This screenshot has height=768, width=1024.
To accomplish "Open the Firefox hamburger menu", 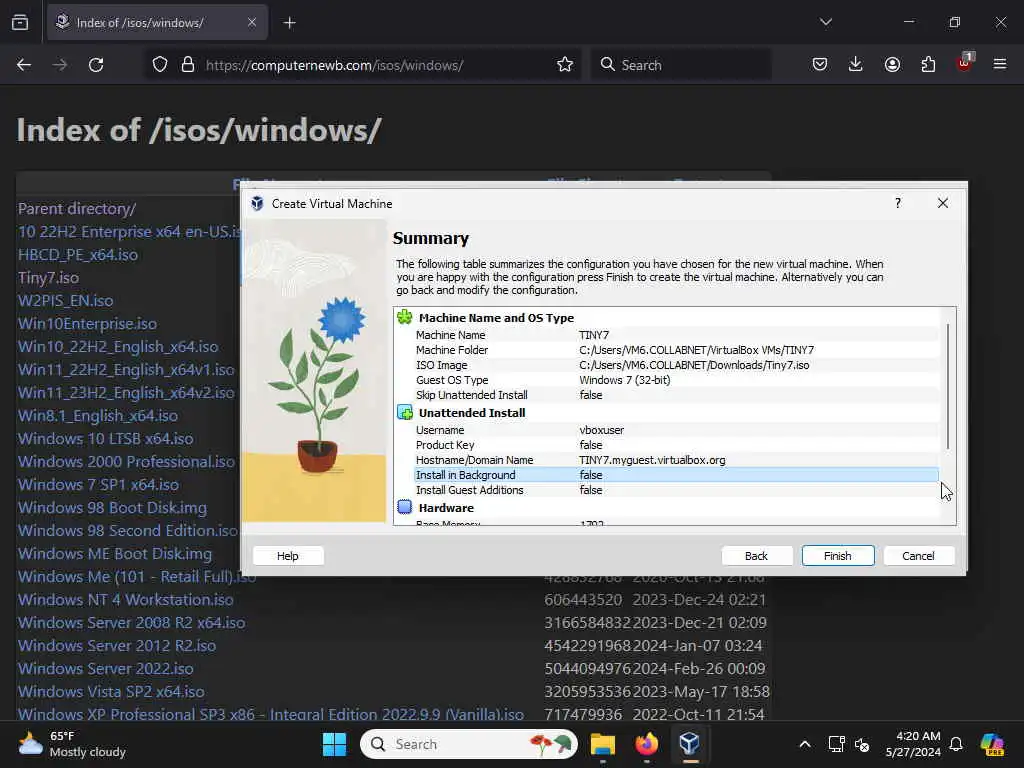I will click(x=1000, y=64).
